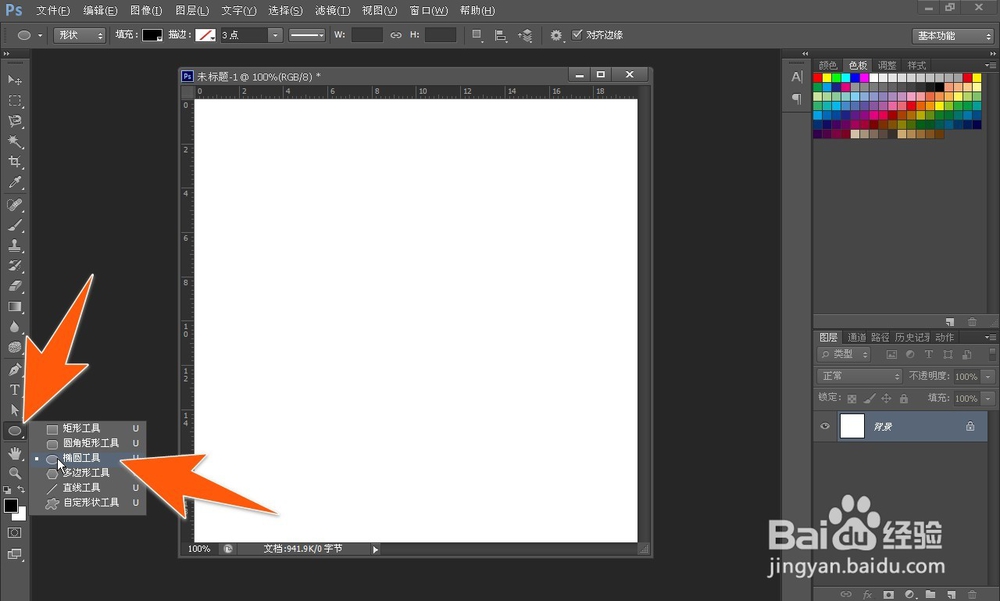Switch to the 通道 tab
This screenshot has width=1000, height=601.
click(x=857, y=338)
